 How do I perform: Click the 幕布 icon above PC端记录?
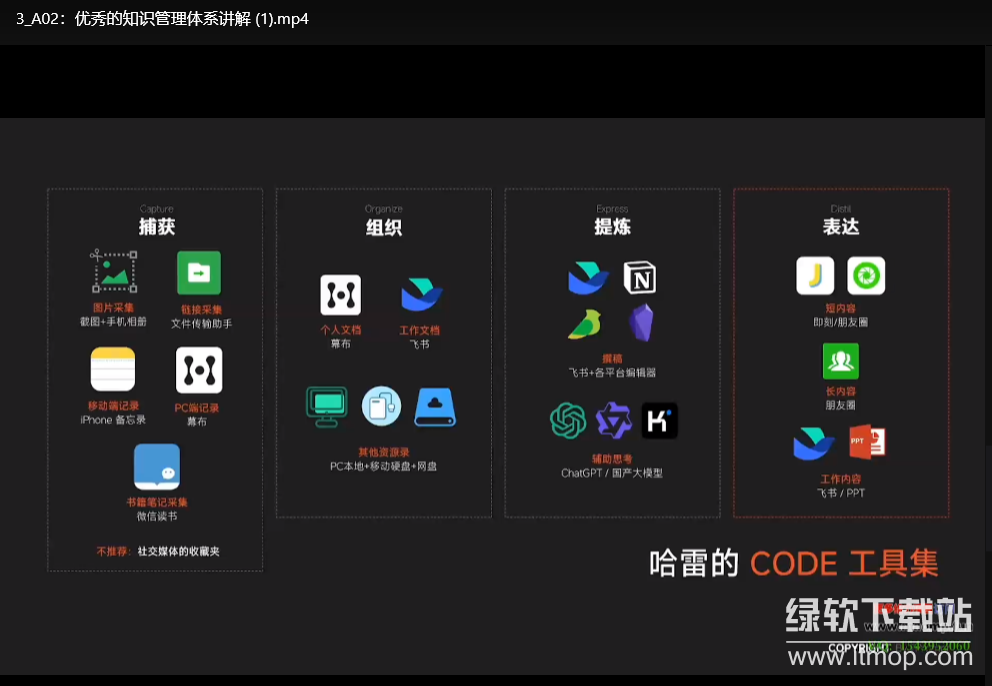tap(199, 370)
